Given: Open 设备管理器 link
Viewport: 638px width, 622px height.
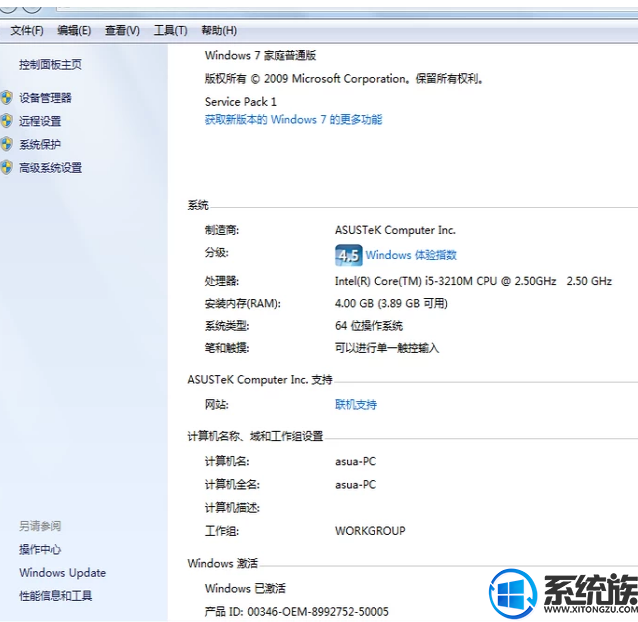Looking at the screenshot, I should pyautogui.click(x=45, y=98).
